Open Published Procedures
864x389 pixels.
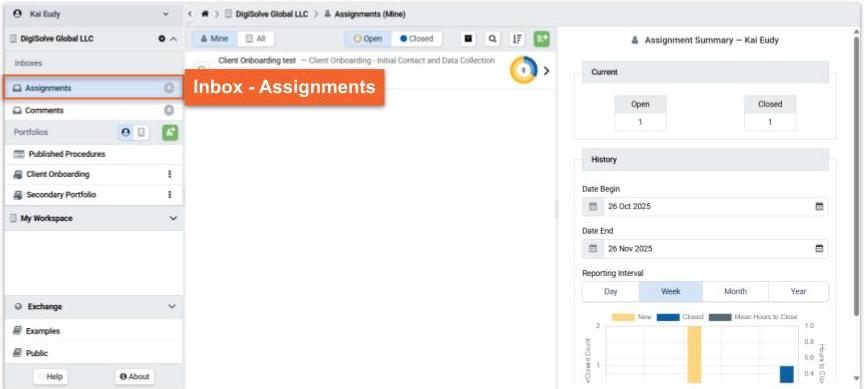coord(93,154)
